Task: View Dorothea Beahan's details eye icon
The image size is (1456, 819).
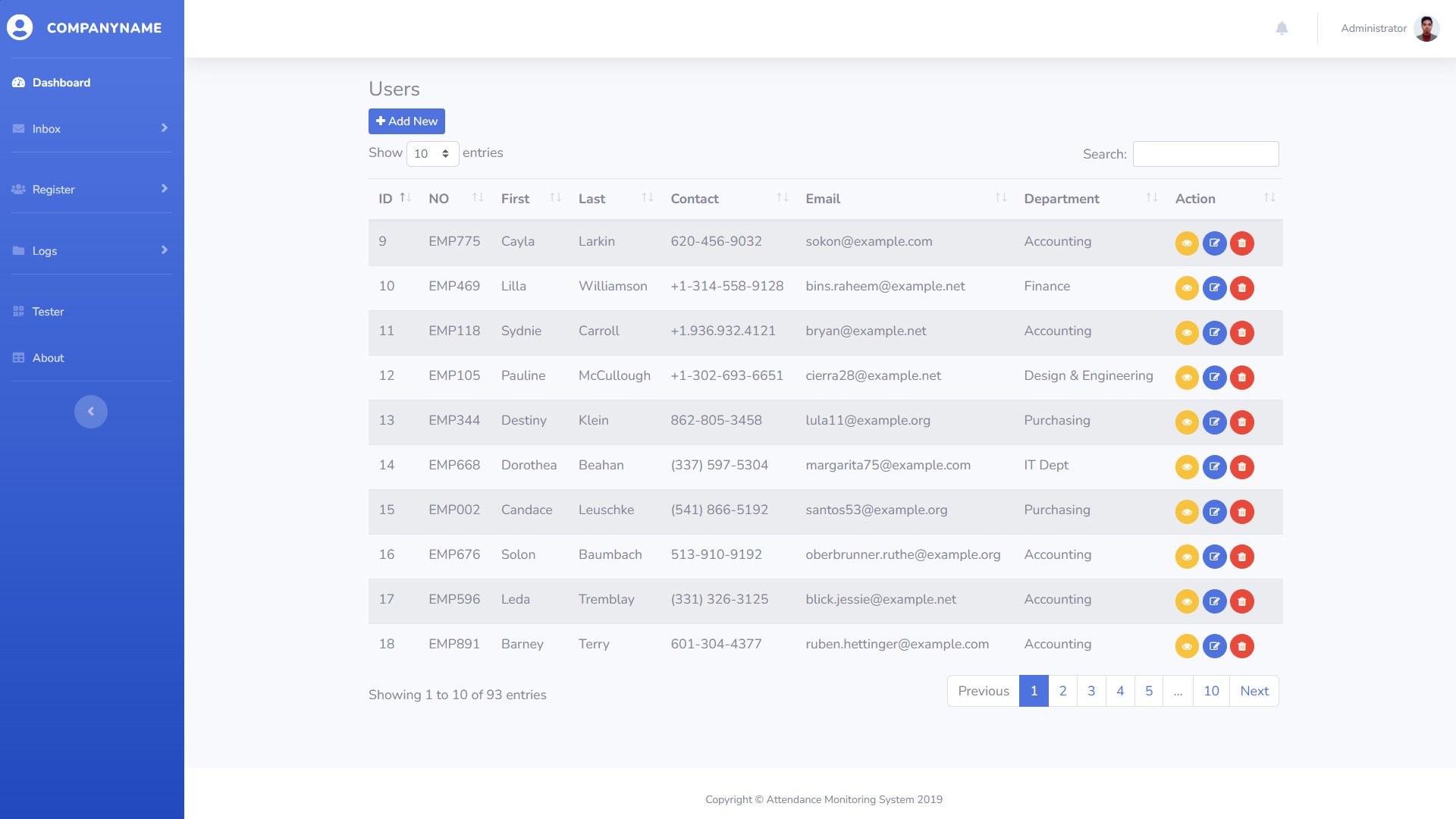Action: point(1187,467)
